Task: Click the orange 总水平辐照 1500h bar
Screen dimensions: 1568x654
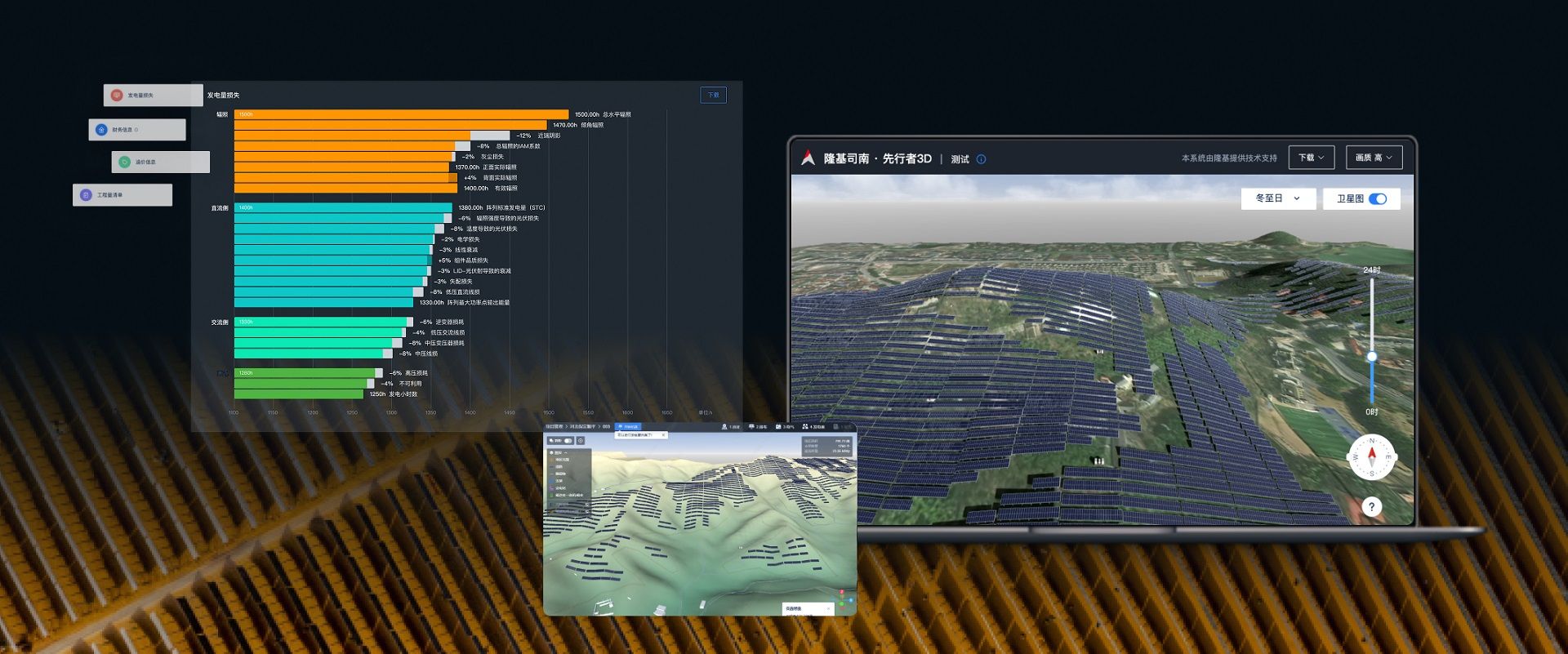Action: [400, 115]
